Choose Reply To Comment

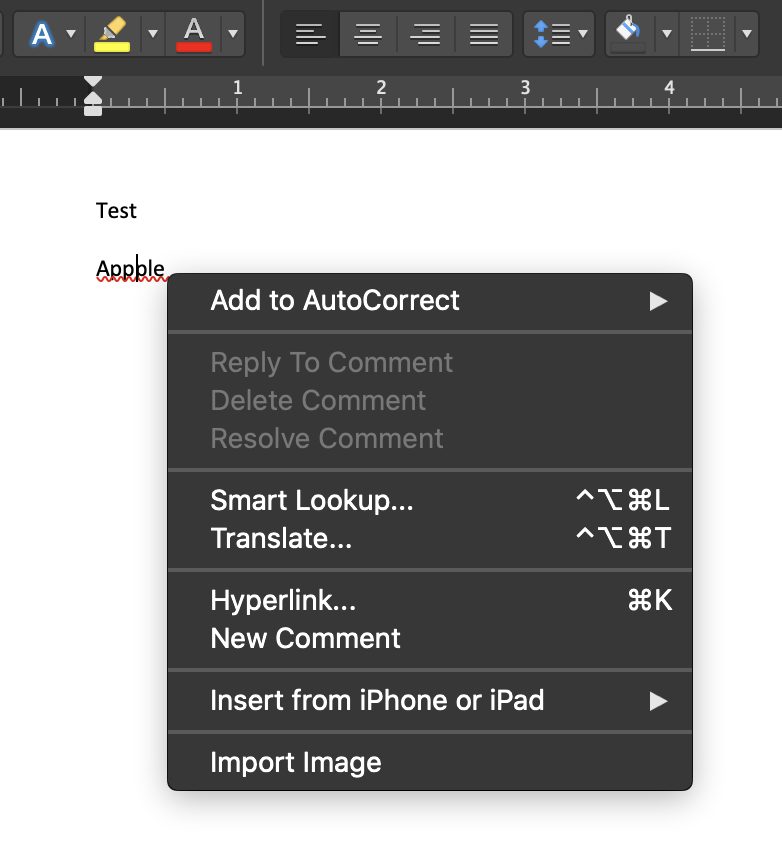pyautogui.click(x=429, y=363)
